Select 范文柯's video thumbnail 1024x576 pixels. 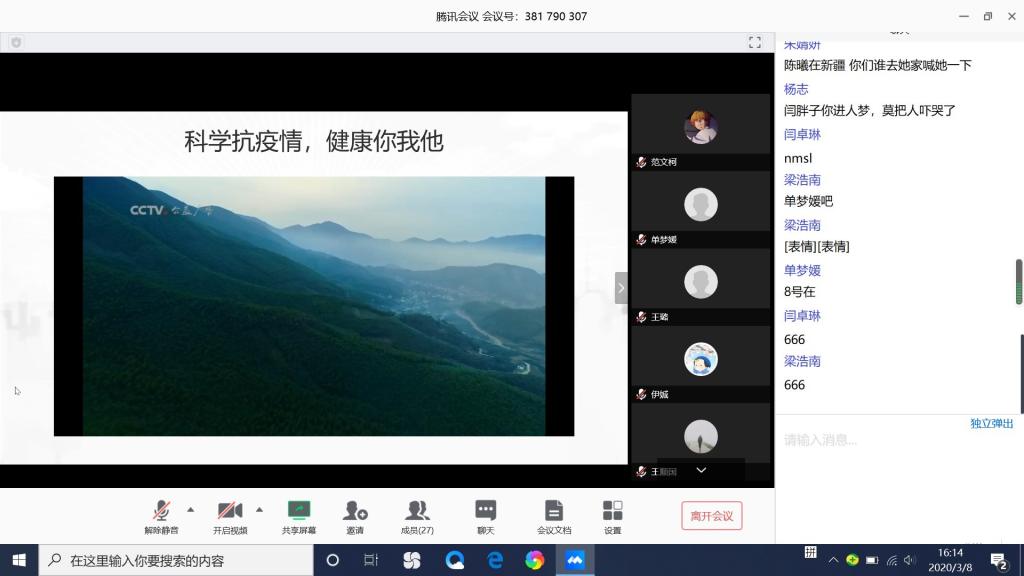700,127
